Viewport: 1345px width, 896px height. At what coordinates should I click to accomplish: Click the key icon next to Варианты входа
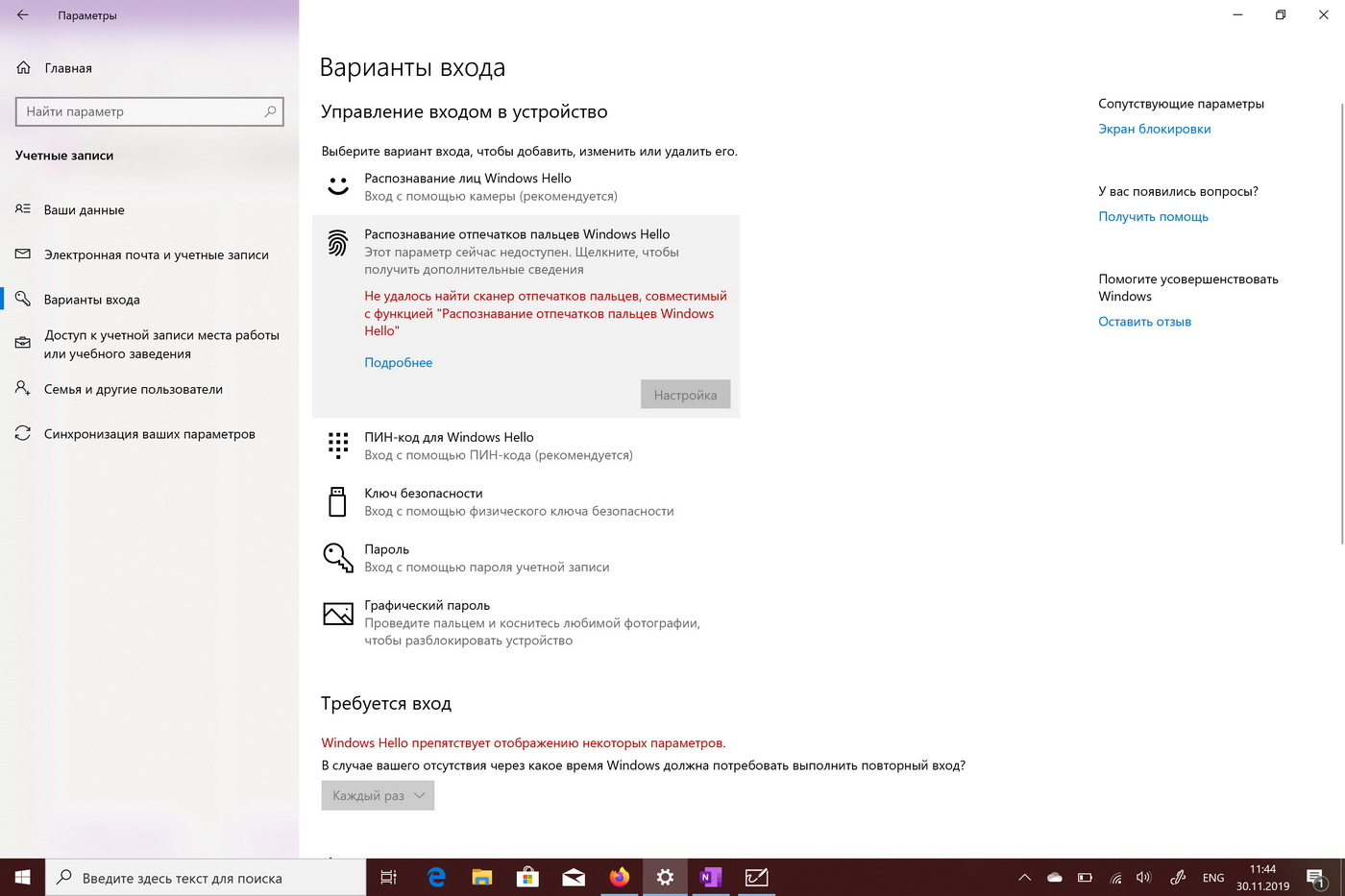point(23,299)
